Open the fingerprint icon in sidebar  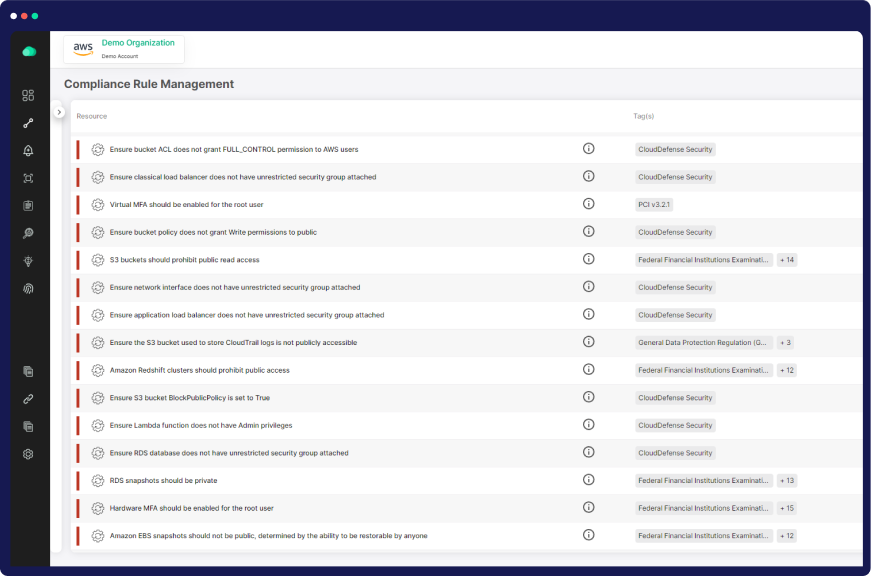pos(28,288)
